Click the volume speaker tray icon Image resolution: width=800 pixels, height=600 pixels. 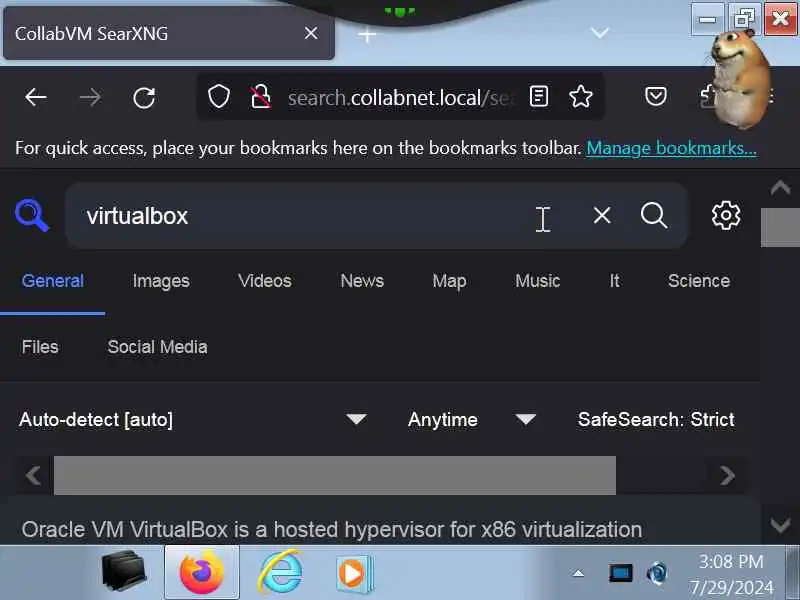657,573
